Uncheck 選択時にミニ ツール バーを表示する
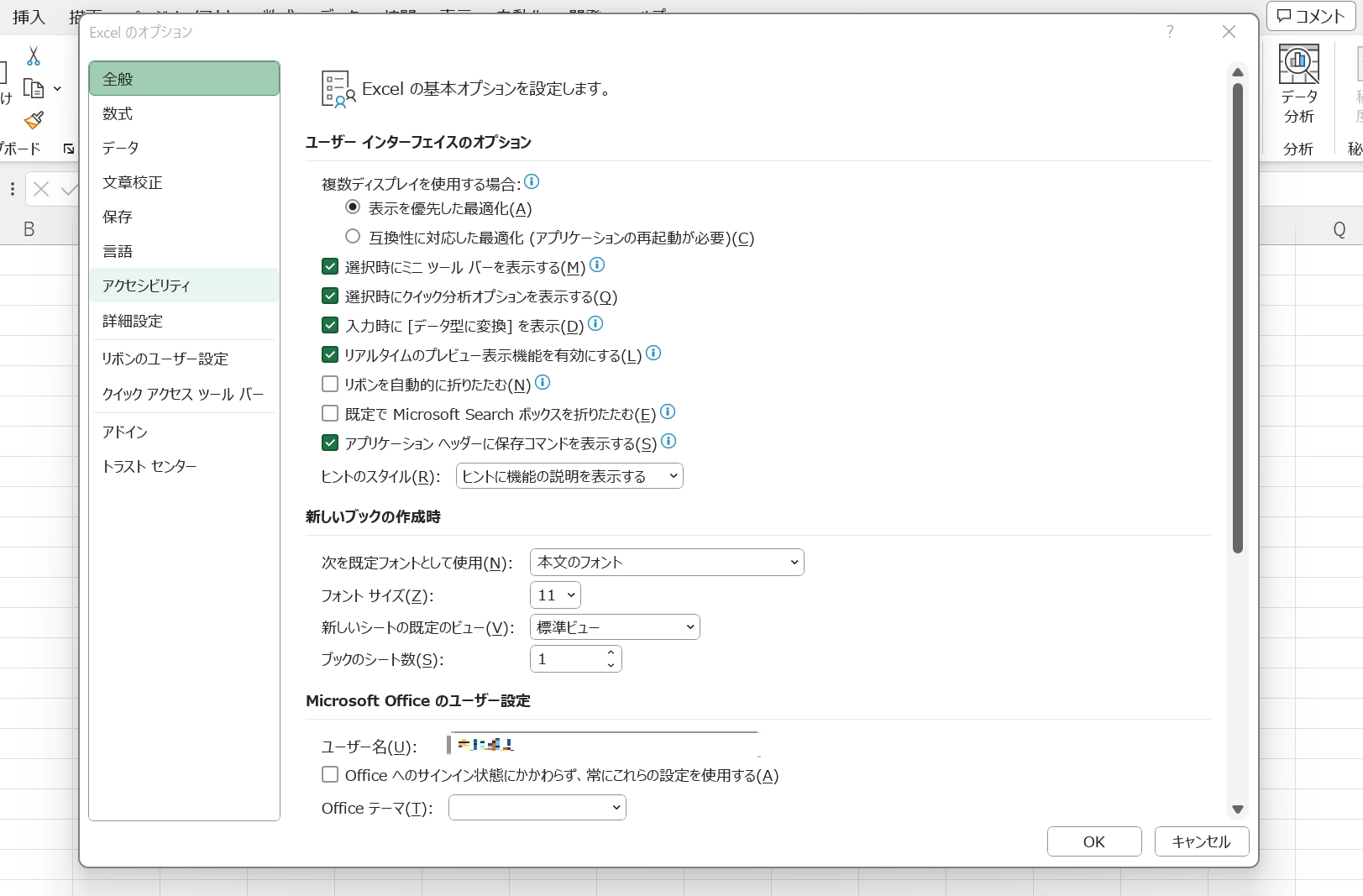1363x896 pixels. (x=330, y=267)
